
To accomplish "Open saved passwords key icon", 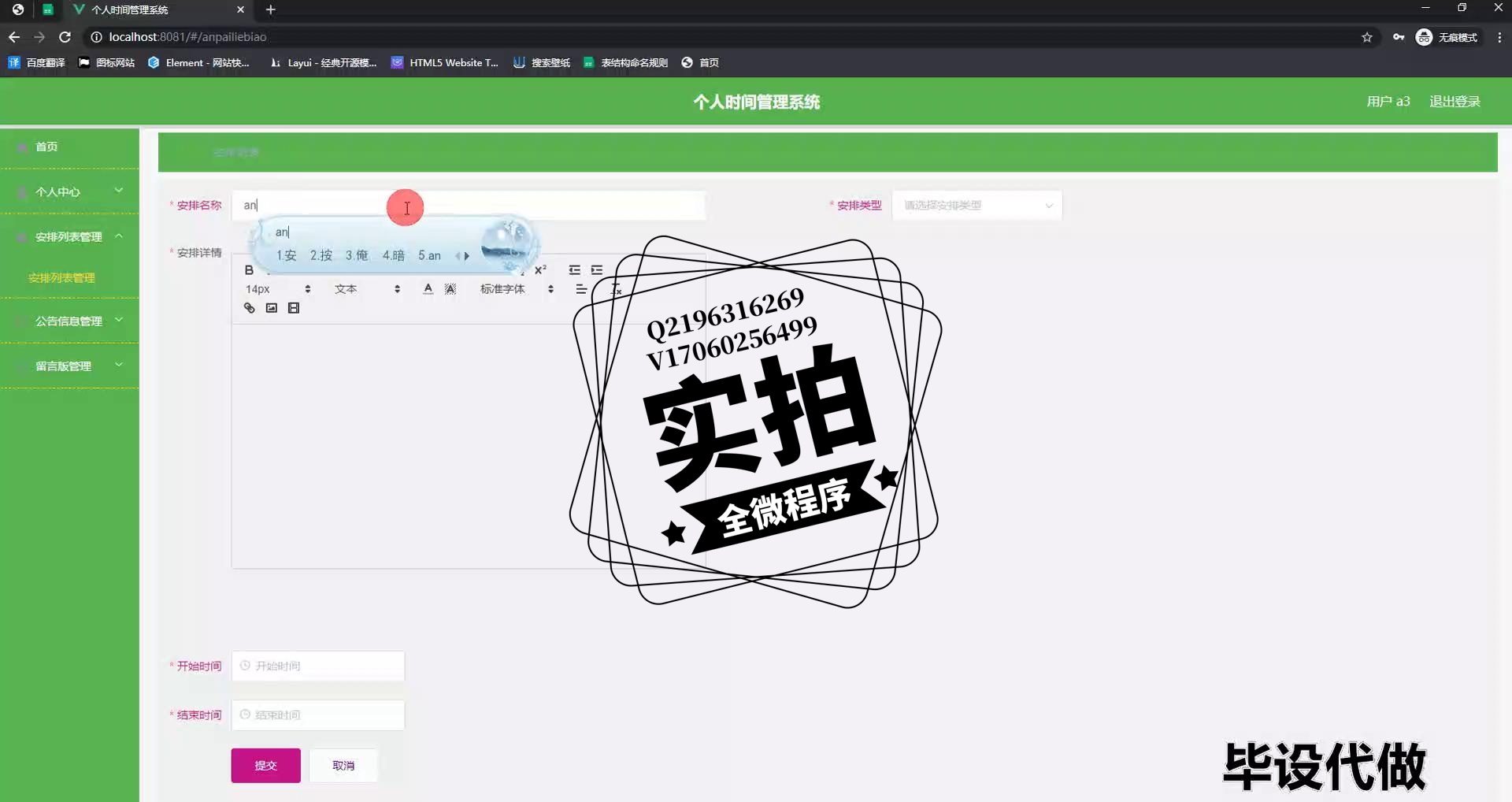I will 1399,37.
